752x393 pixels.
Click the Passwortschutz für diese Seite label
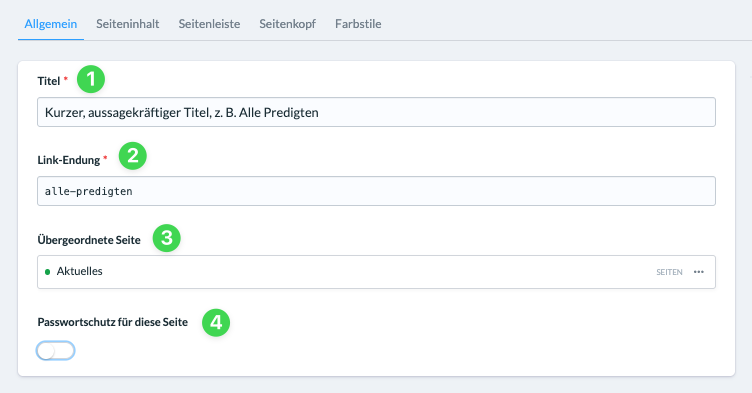113,322
